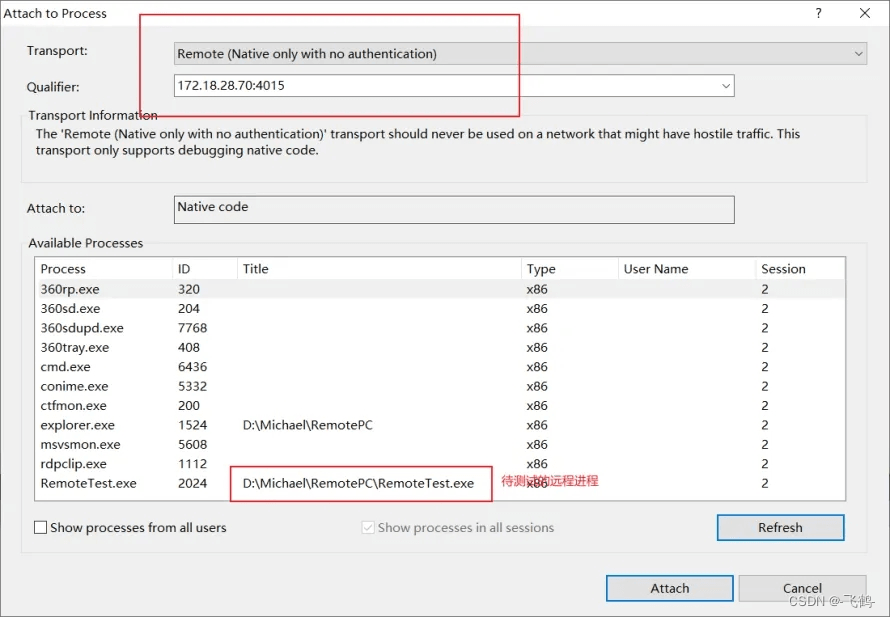Image resolution: width=890 pixels, height=617 pixels.
Task: Click the ID 7768 cell
Action: pos(192,328)
